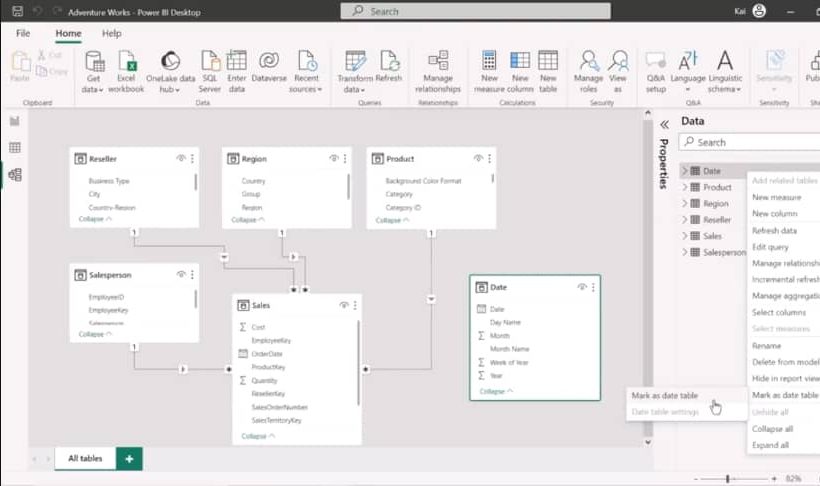This screenshot has height=486, width=820.
Task: Collapse the Data pane with double chevron
Action: 664,125
